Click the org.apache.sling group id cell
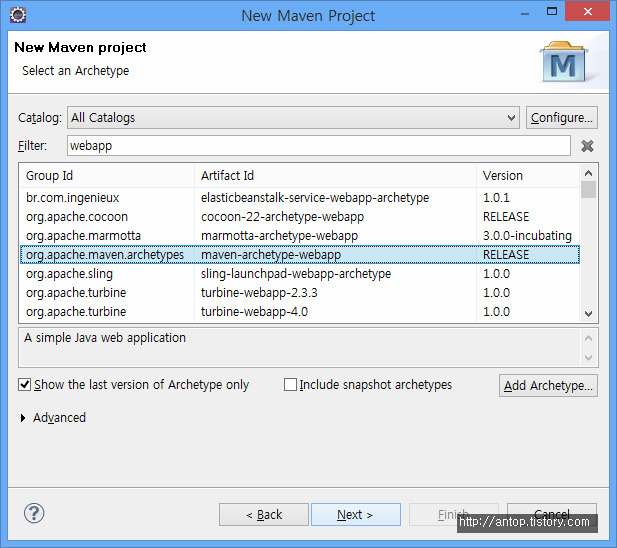The image size is (617, 548). (x=69, y=273)
